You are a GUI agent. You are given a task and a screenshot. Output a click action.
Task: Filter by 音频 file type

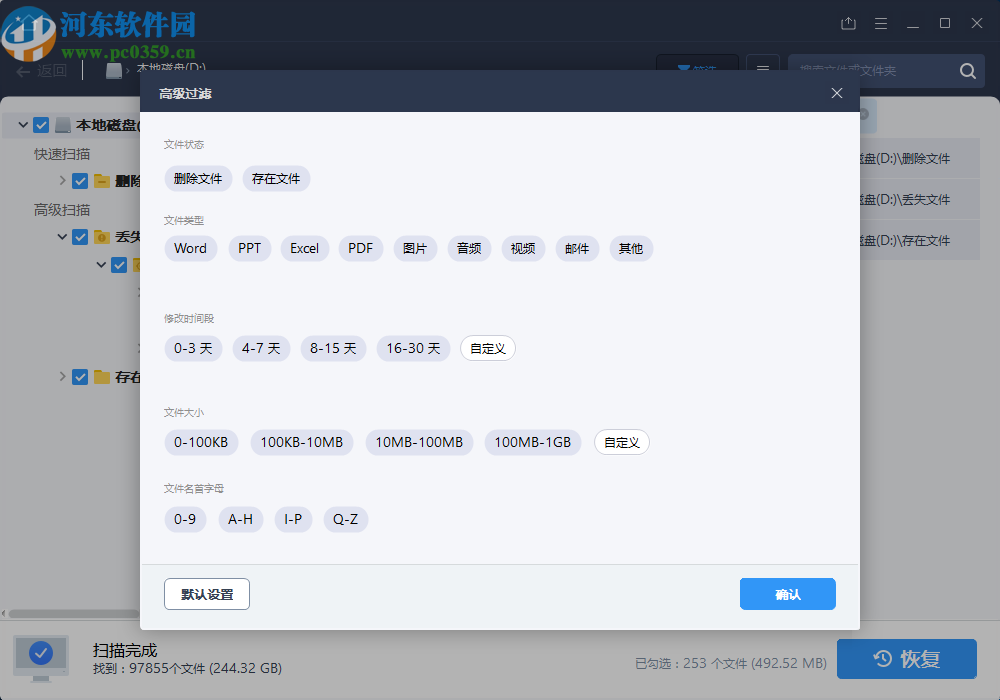click(x=469, y=249)
